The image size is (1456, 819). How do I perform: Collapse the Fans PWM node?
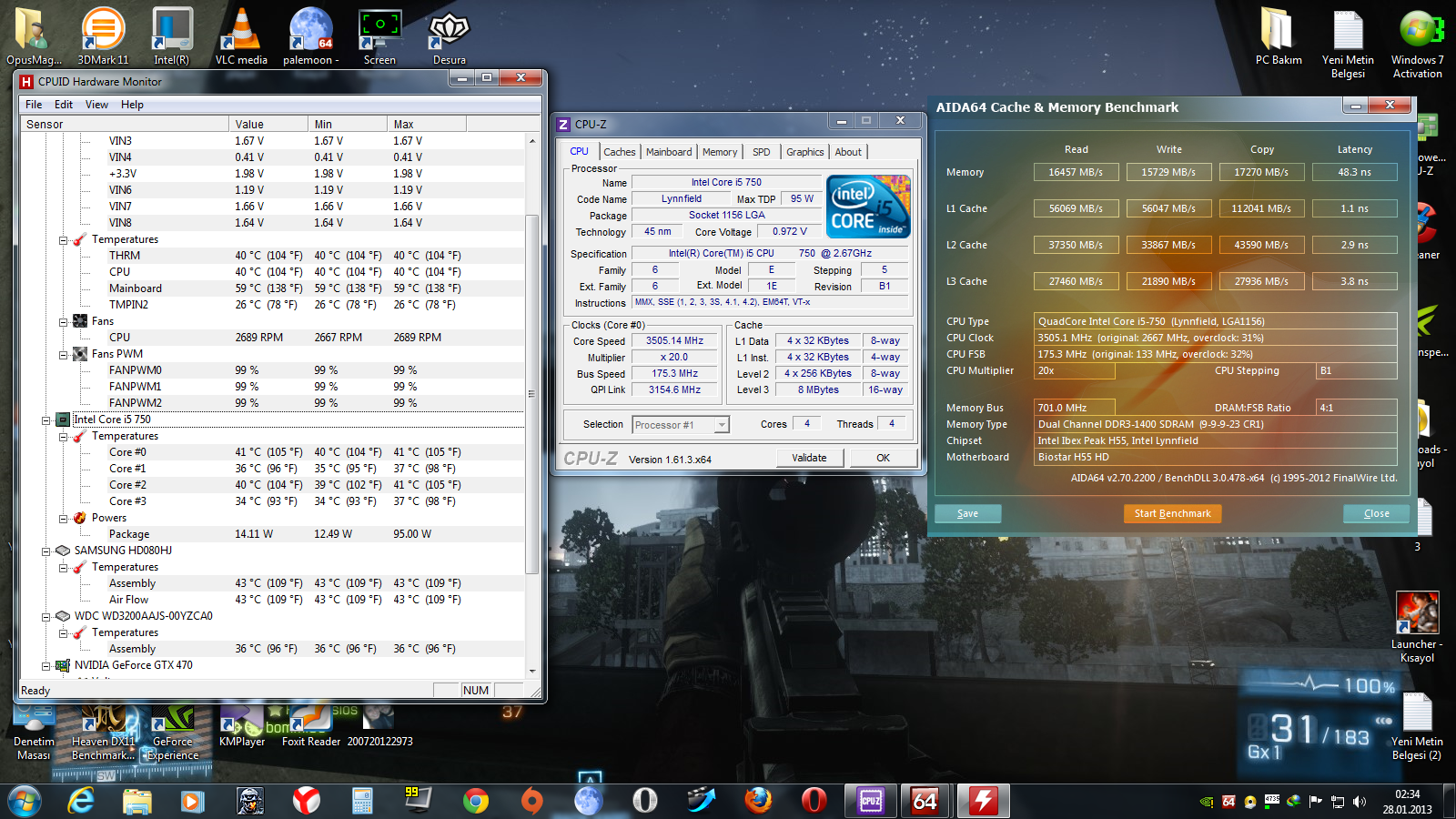click(x=63, y=355)
